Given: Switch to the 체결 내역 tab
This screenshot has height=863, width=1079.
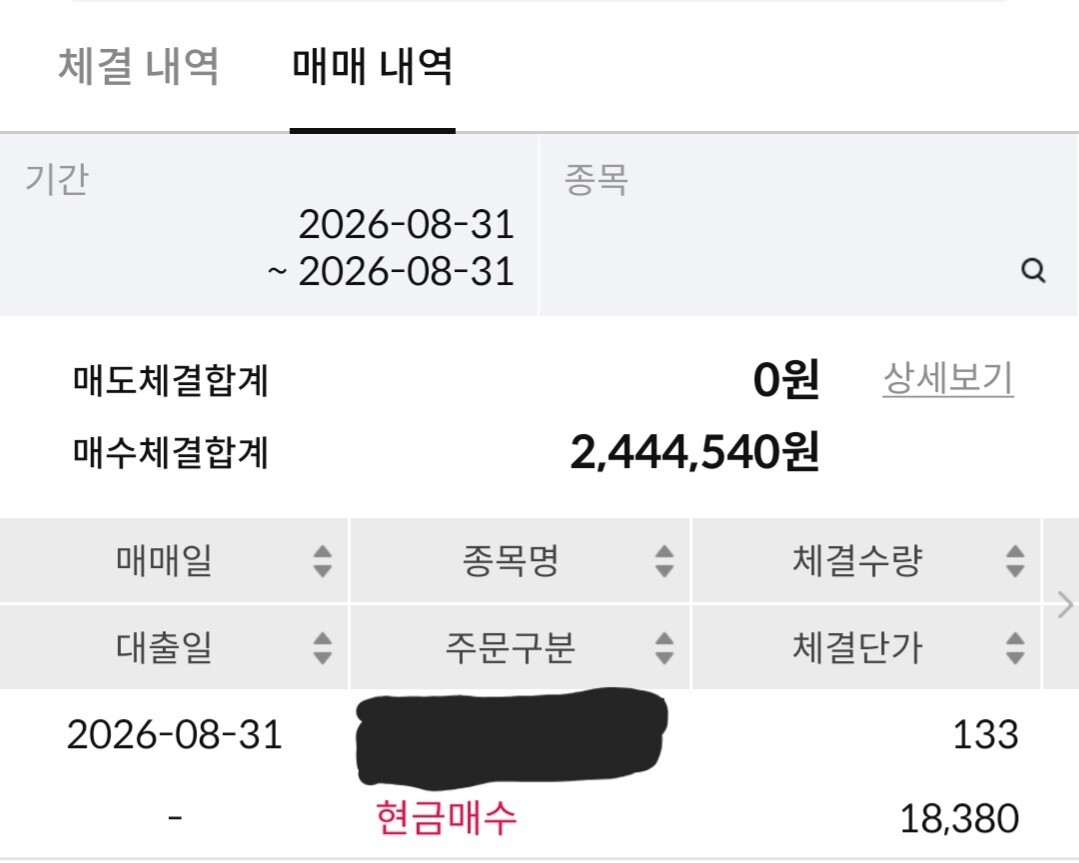Looking at the screenshot, I should pos(139,67).
